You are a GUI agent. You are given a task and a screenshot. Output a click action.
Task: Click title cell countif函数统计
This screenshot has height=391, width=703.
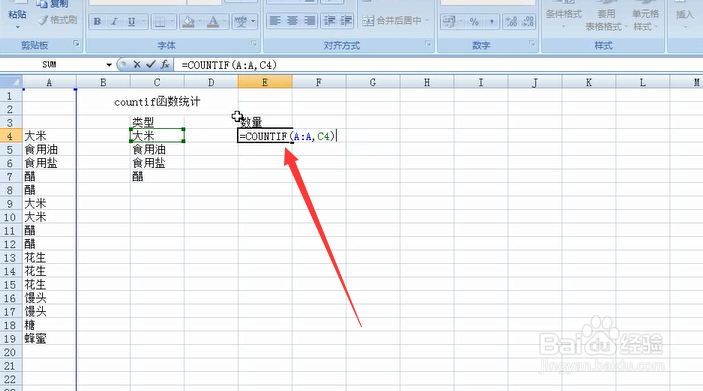tap(157, 102)
